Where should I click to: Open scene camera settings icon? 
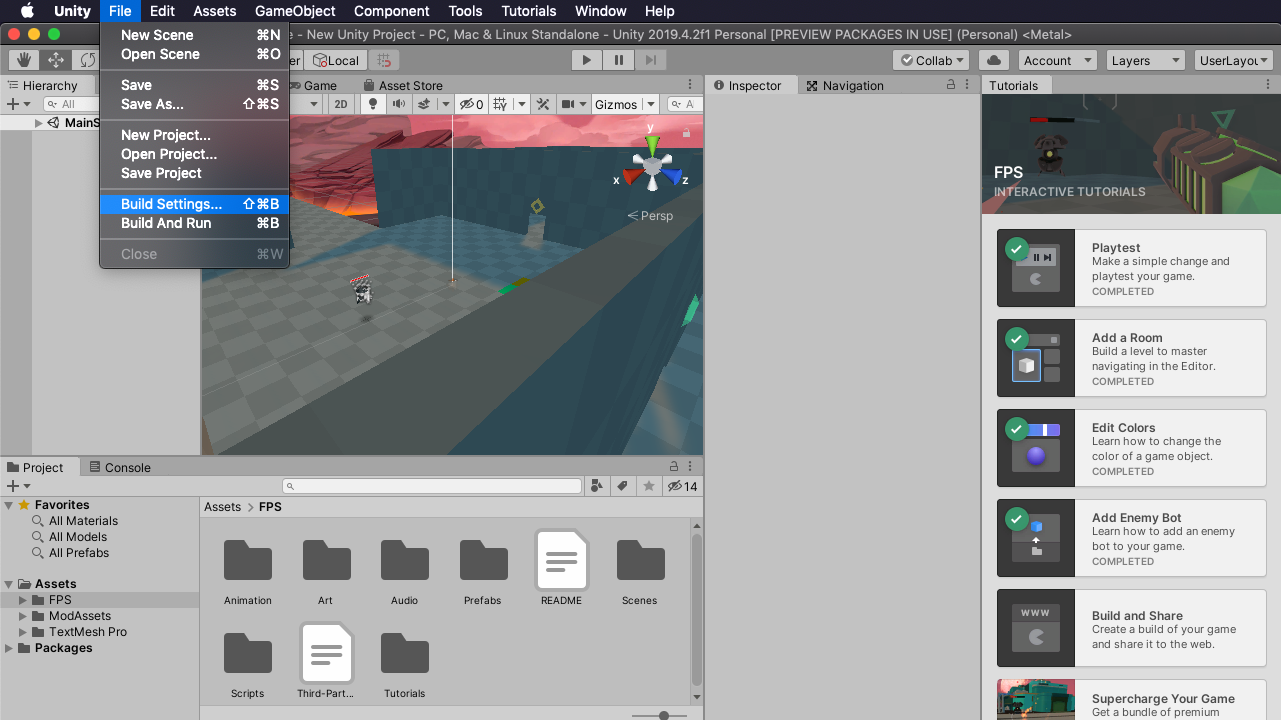coord(568,104)
